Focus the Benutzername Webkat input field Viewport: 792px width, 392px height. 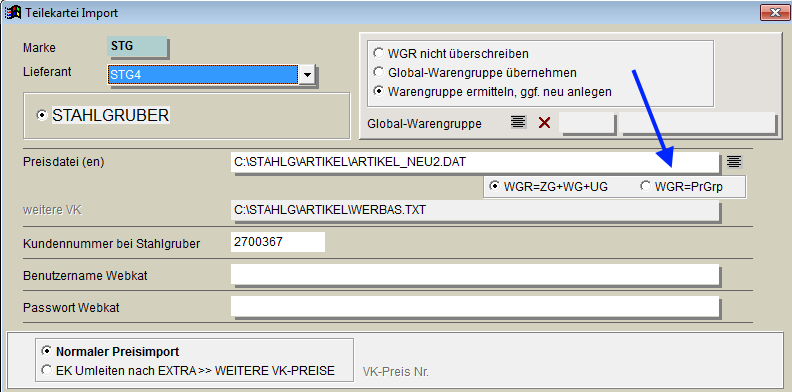(475, 274)
